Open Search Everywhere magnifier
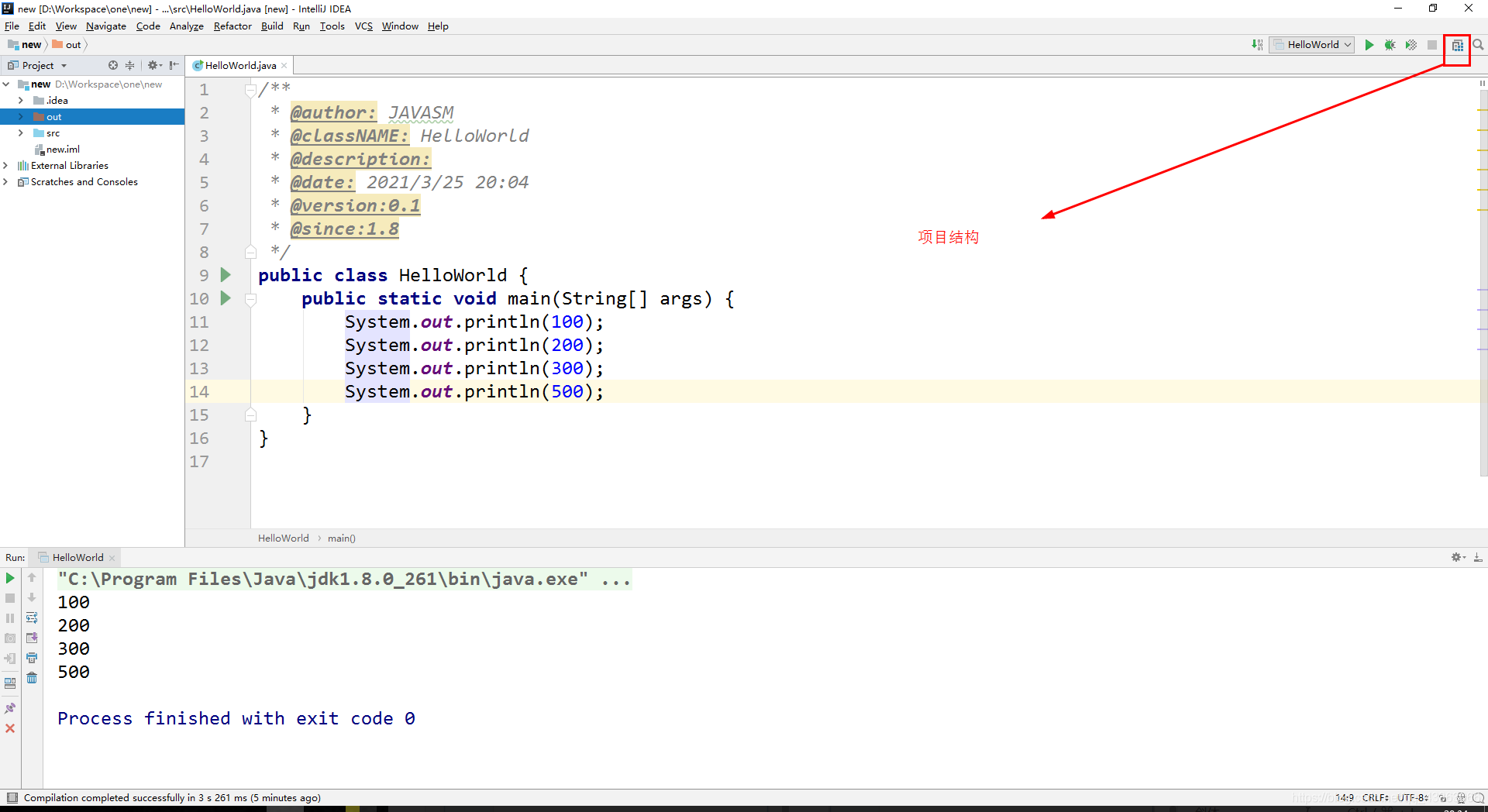 point(1478,45)
